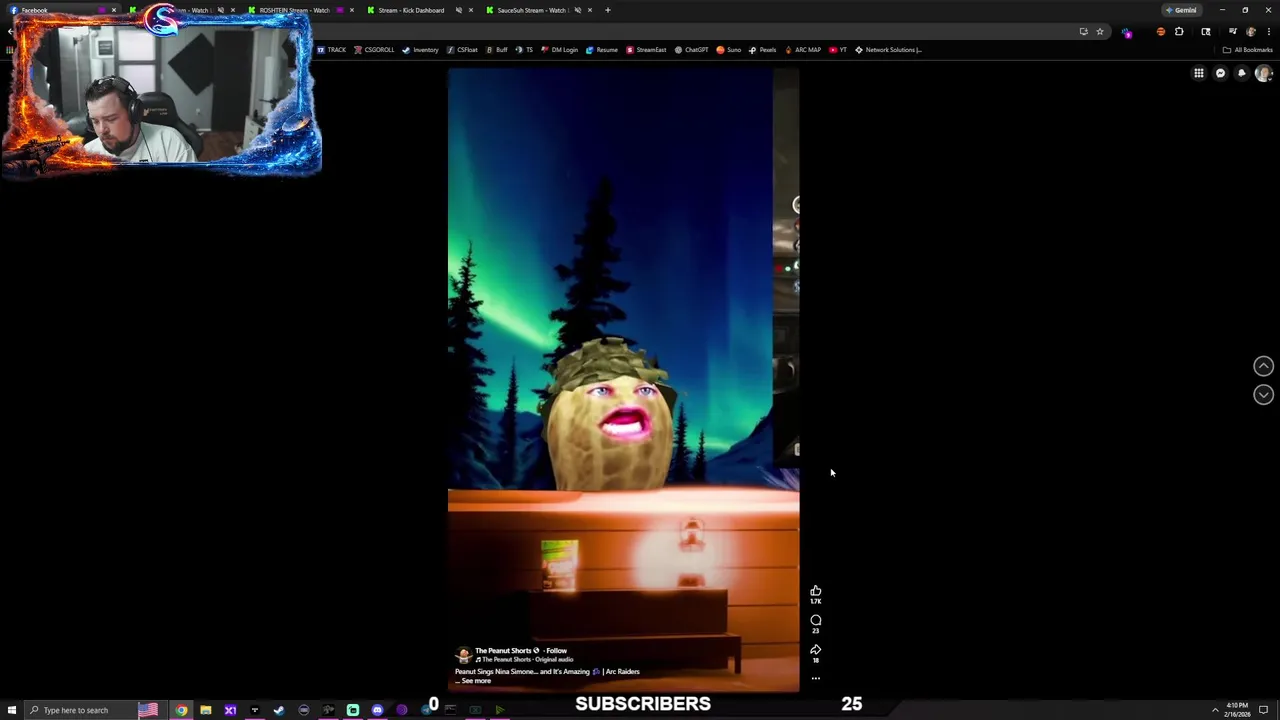This screenshot has height=720, width=1280.
Task: Open the Suno bookmark
Action: click(728, 50)
